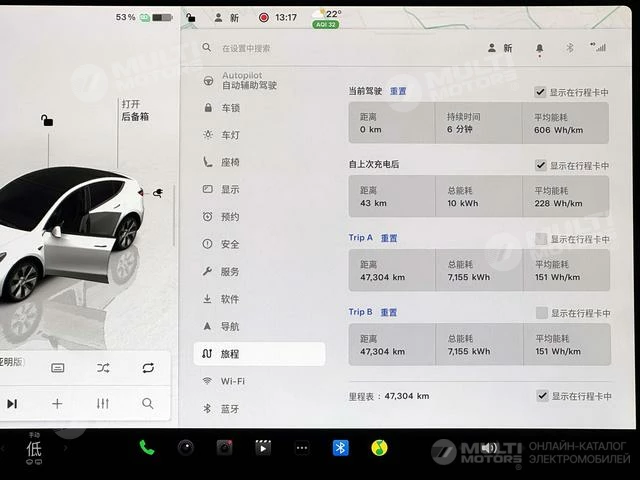Click the settings search field
The width and height of the screenshot is (640, 480).
(246, 49)
